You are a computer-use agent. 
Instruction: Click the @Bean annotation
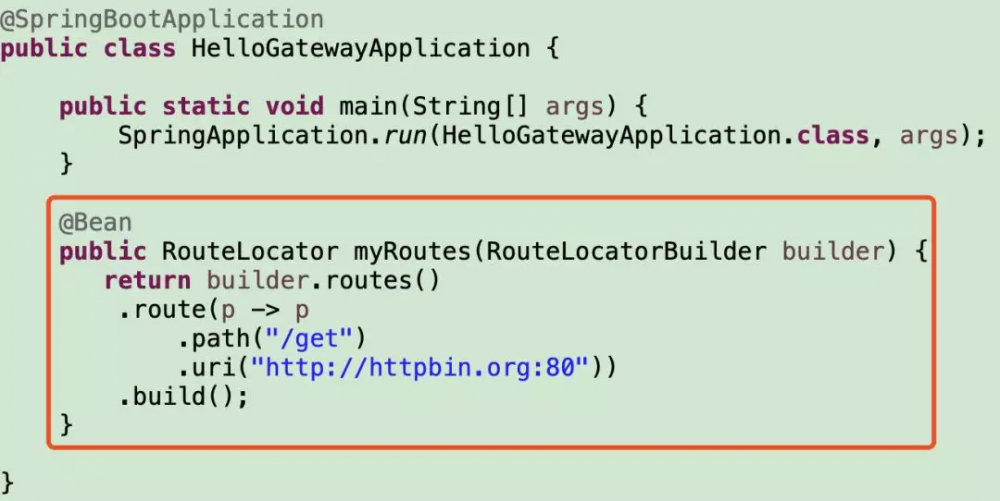(96, 222)
